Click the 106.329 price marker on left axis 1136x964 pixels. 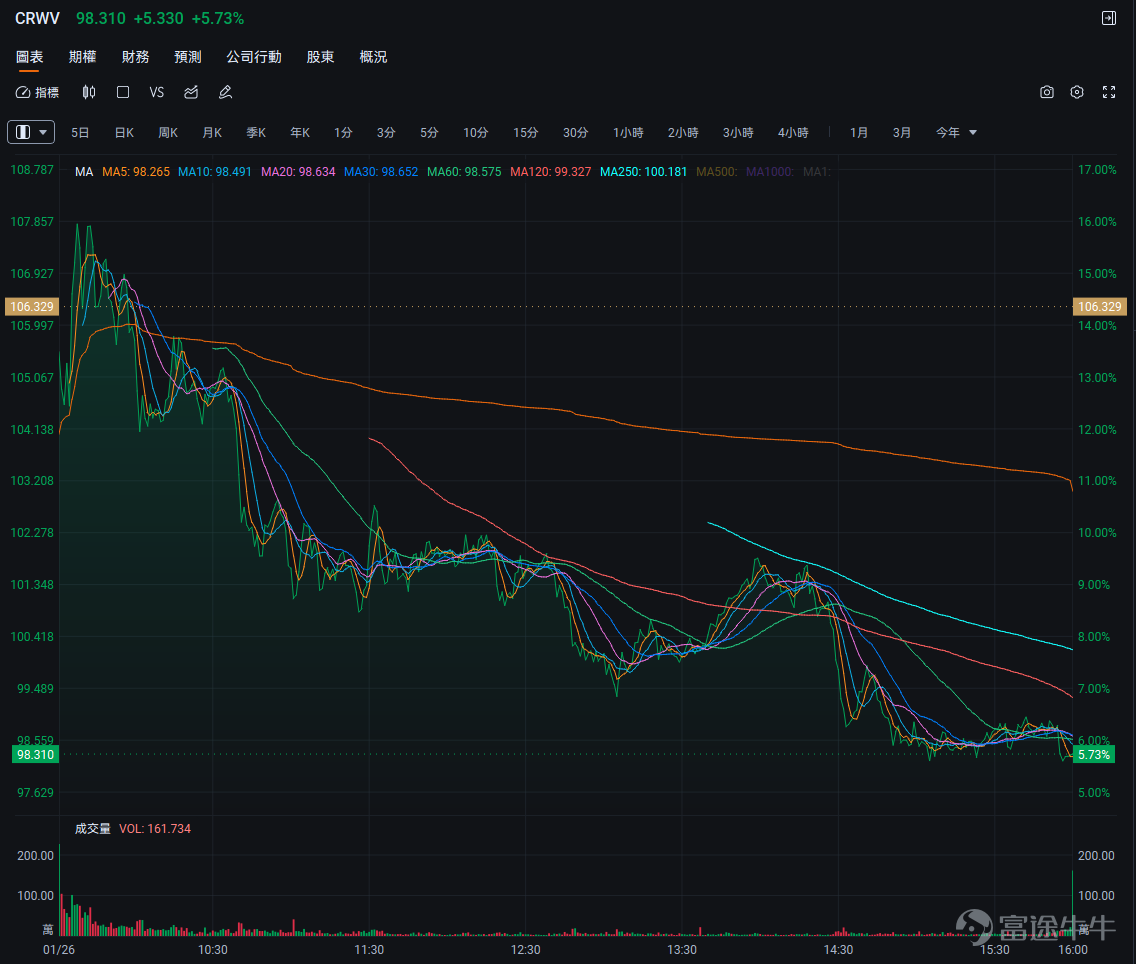(31, 306)
